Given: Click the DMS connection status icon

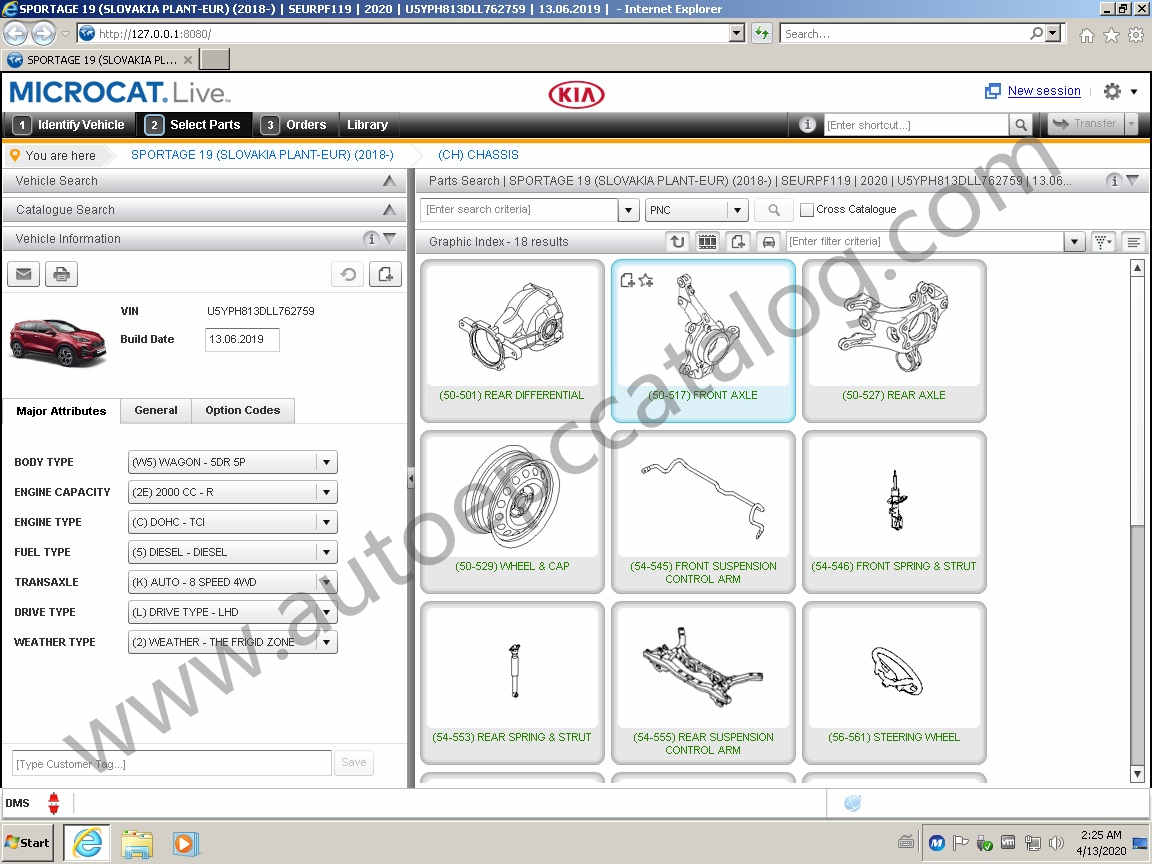Looking at the screenshot, I should (x=54, y=803).
